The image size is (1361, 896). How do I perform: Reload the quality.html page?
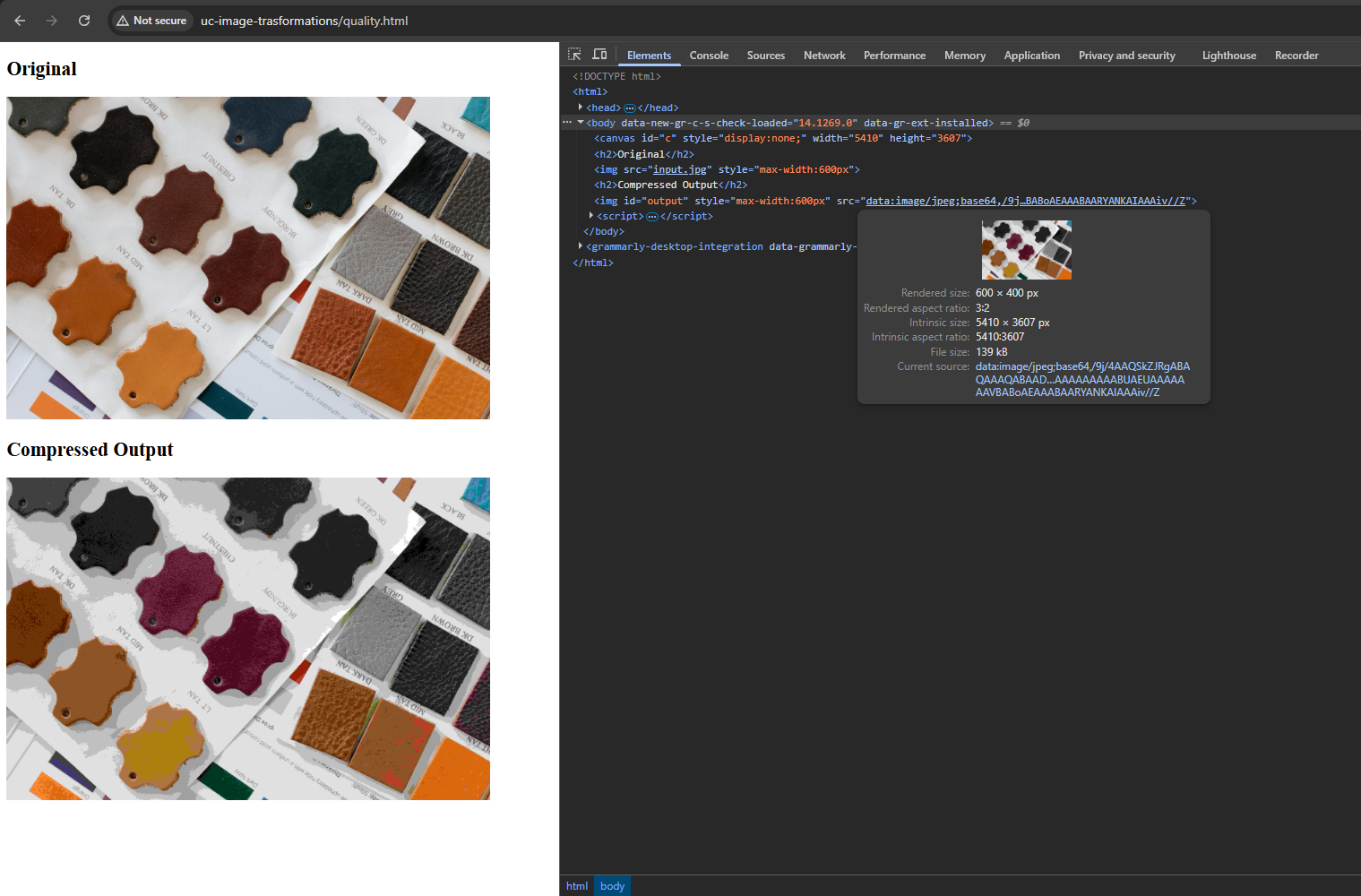click(x=83, y=20)
